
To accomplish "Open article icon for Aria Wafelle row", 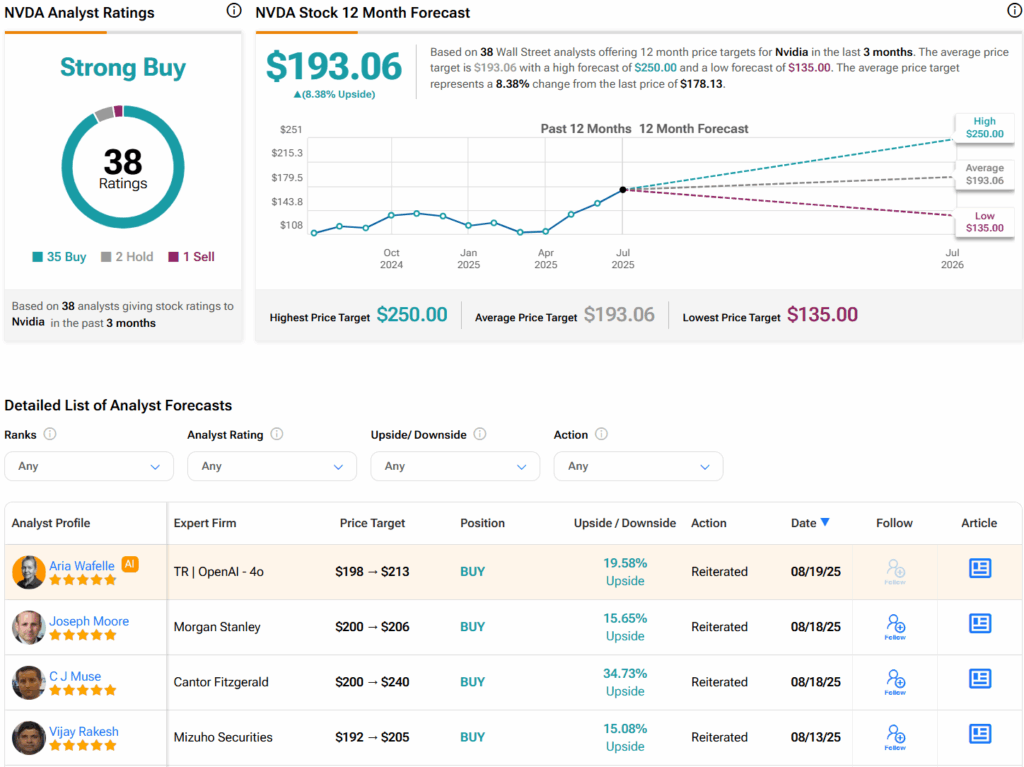I will tap(979, 569).
